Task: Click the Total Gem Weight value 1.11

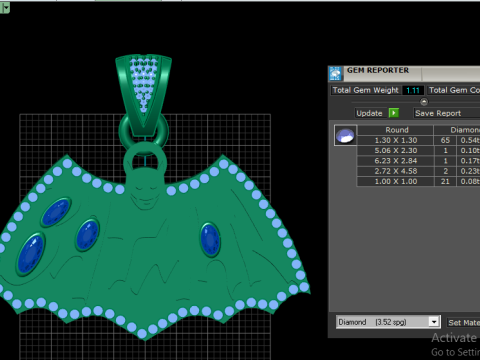Action: point(413,90)
